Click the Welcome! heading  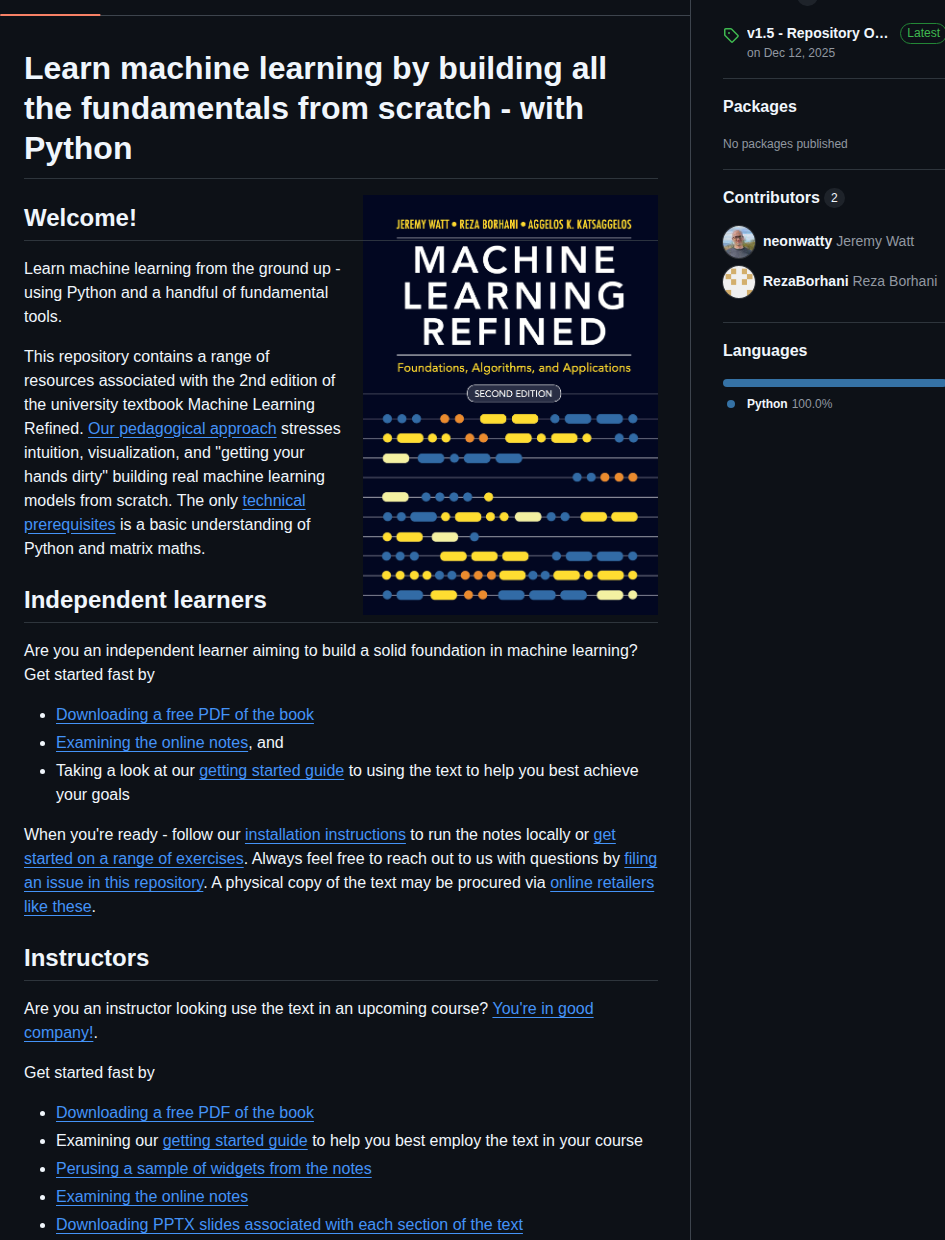(80, 218)
